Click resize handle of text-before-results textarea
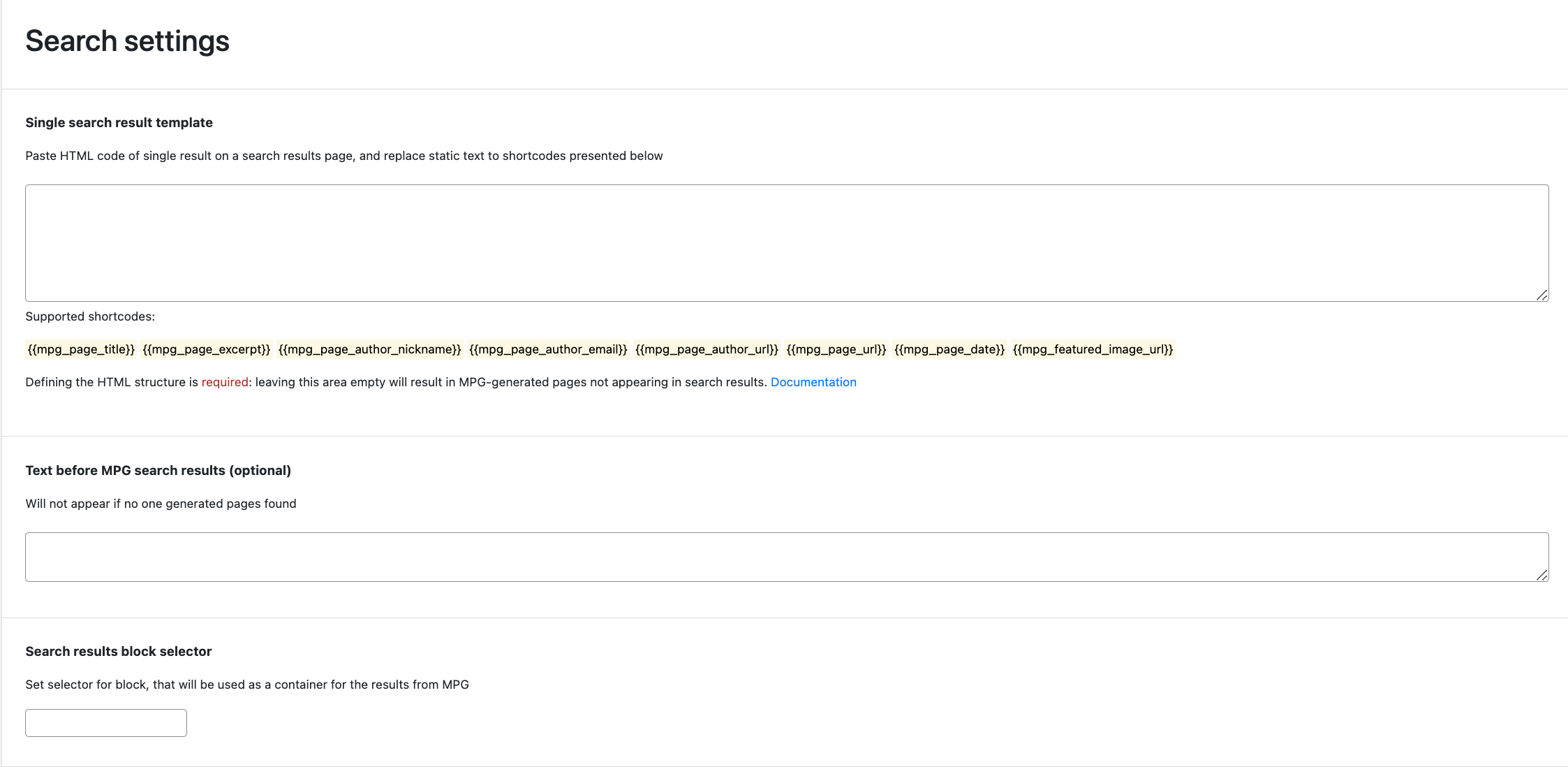1568x767 pixels. point(1541,575)
